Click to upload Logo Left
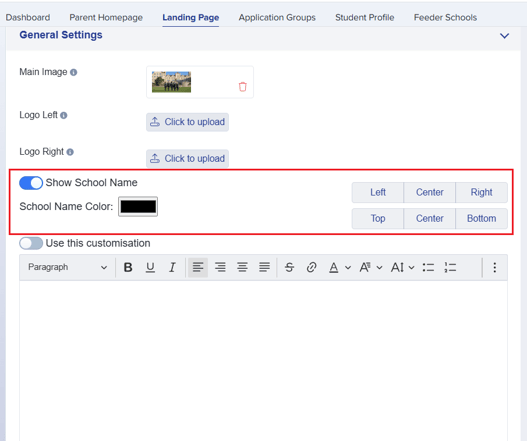 click(188, 122)
